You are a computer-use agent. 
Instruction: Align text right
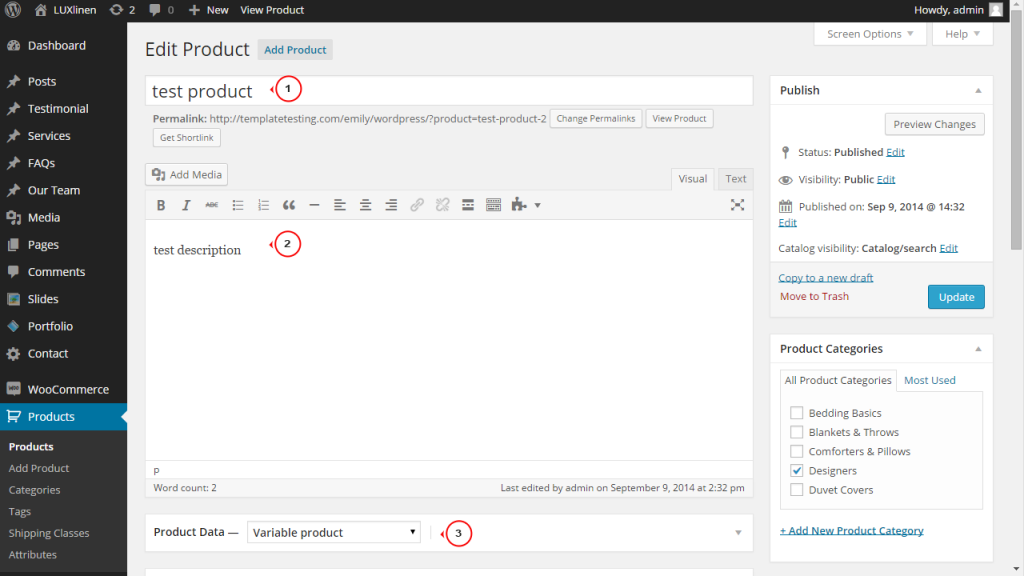tap(391, 205)
